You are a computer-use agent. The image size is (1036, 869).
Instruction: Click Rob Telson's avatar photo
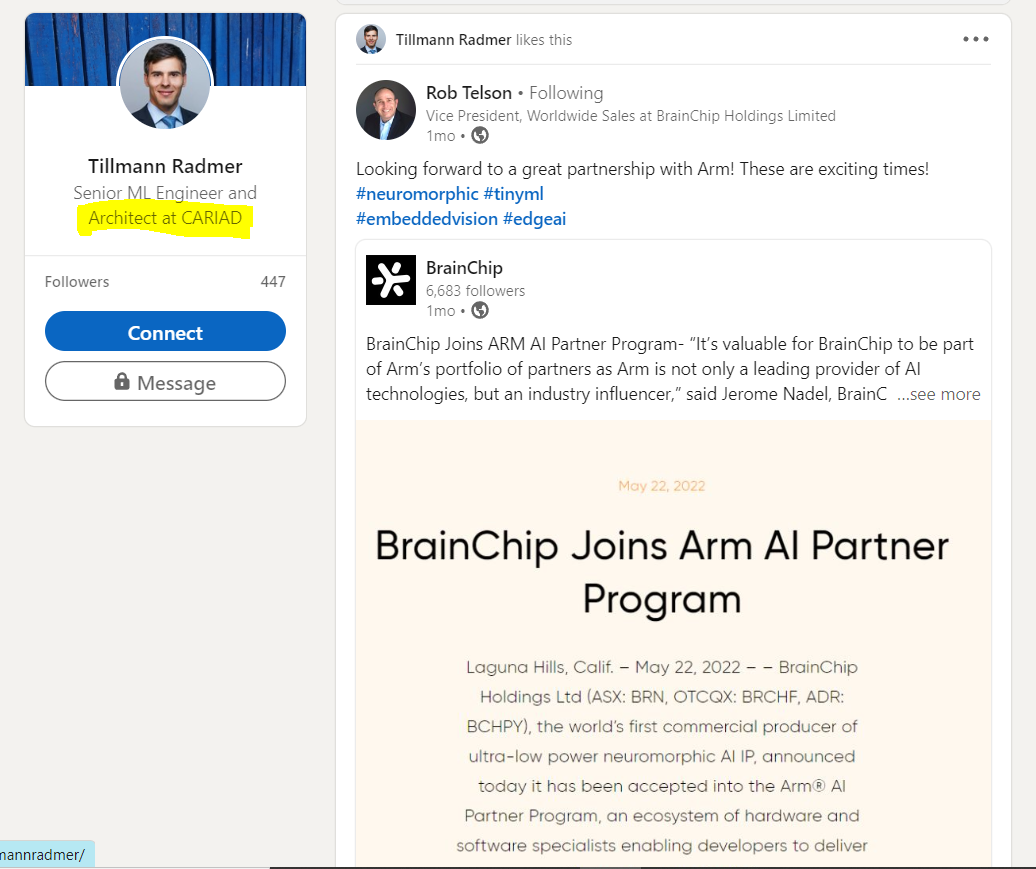pyautogui.click(x=385, y=110)
